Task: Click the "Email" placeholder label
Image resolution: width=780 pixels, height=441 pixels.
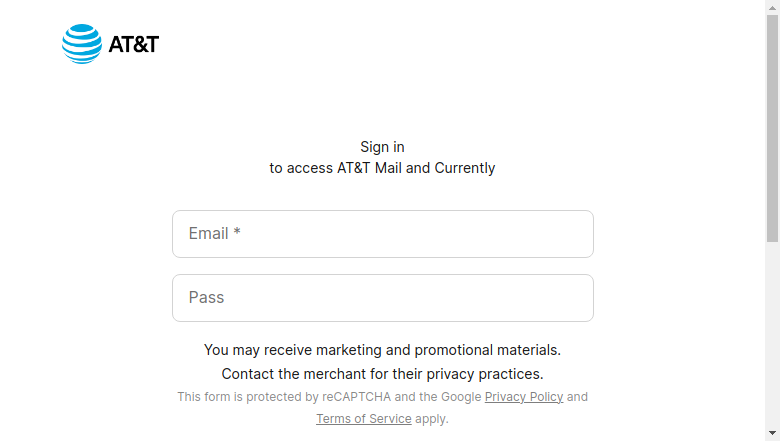Action: pyautogui.click(x=208, y=234)
